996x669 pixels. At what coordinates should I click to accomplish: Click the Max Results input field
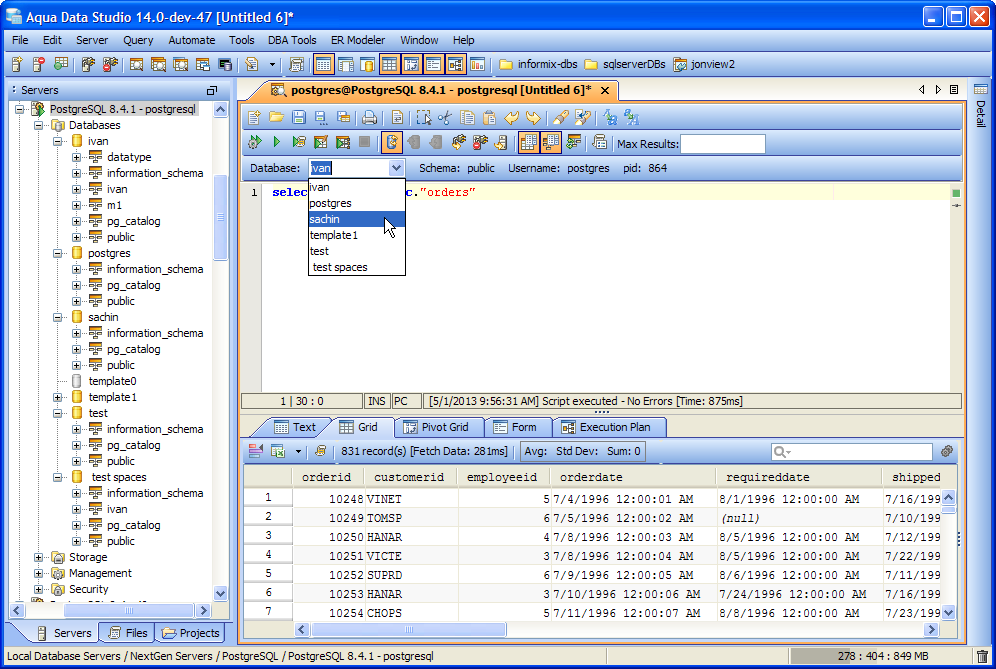(x=722, y=144)
